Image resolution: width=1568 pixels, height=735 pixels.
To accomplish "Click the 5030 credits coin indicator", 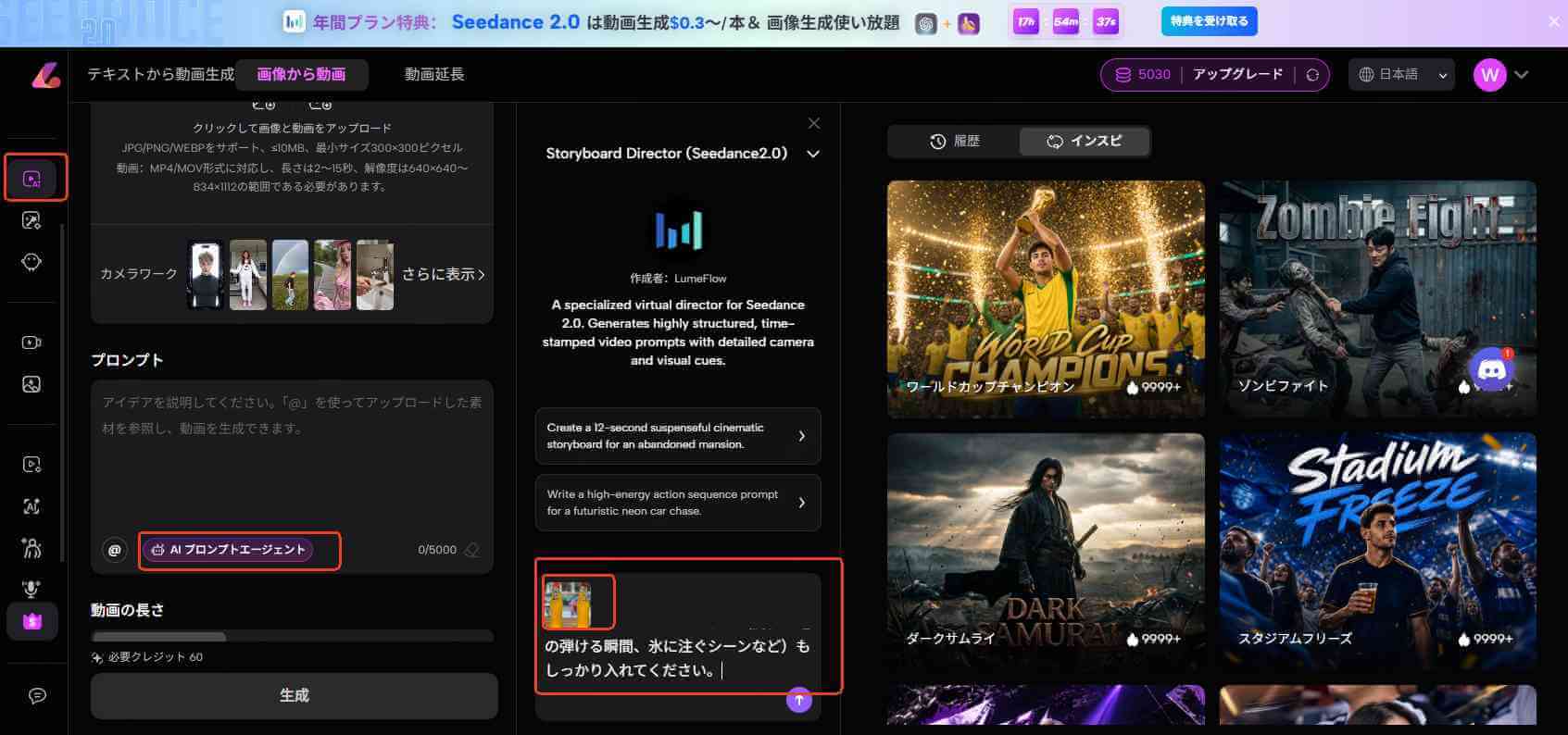I will point(1144,75).
